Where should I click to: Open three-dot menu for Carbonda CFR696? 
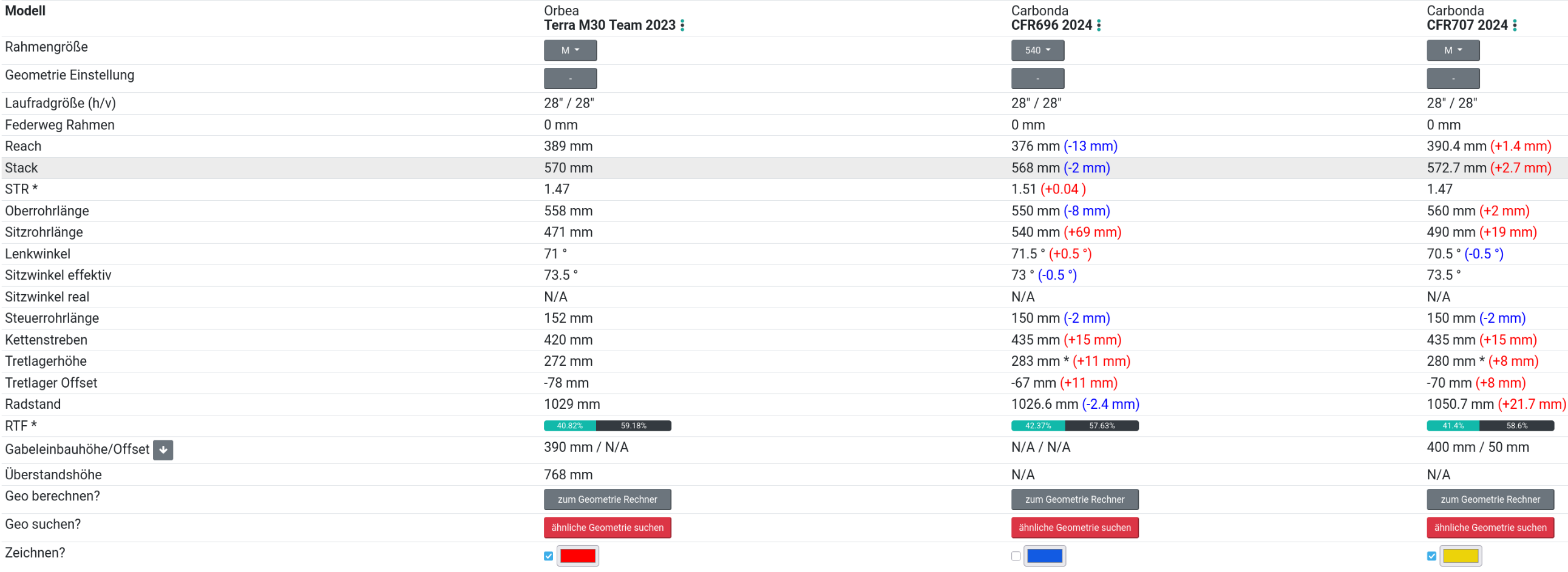point(1099,25)
